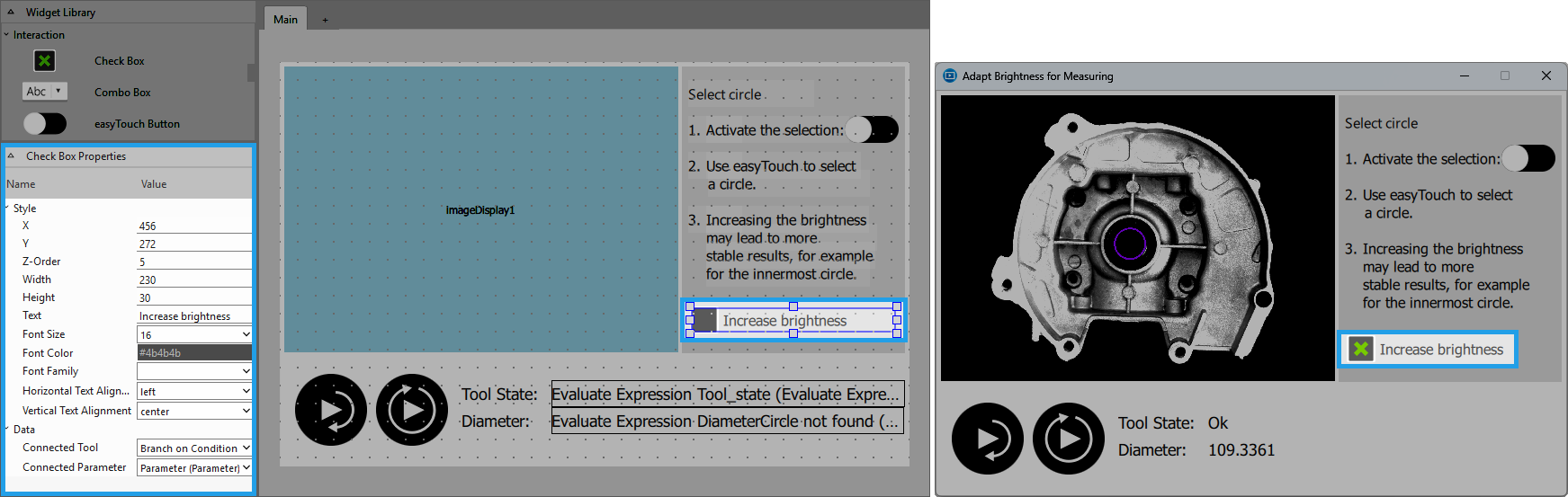Viewport: 1568px width, 497px height.
Task: Minimize the Adapt Brightness for Measuring window
Action: 1465,75
